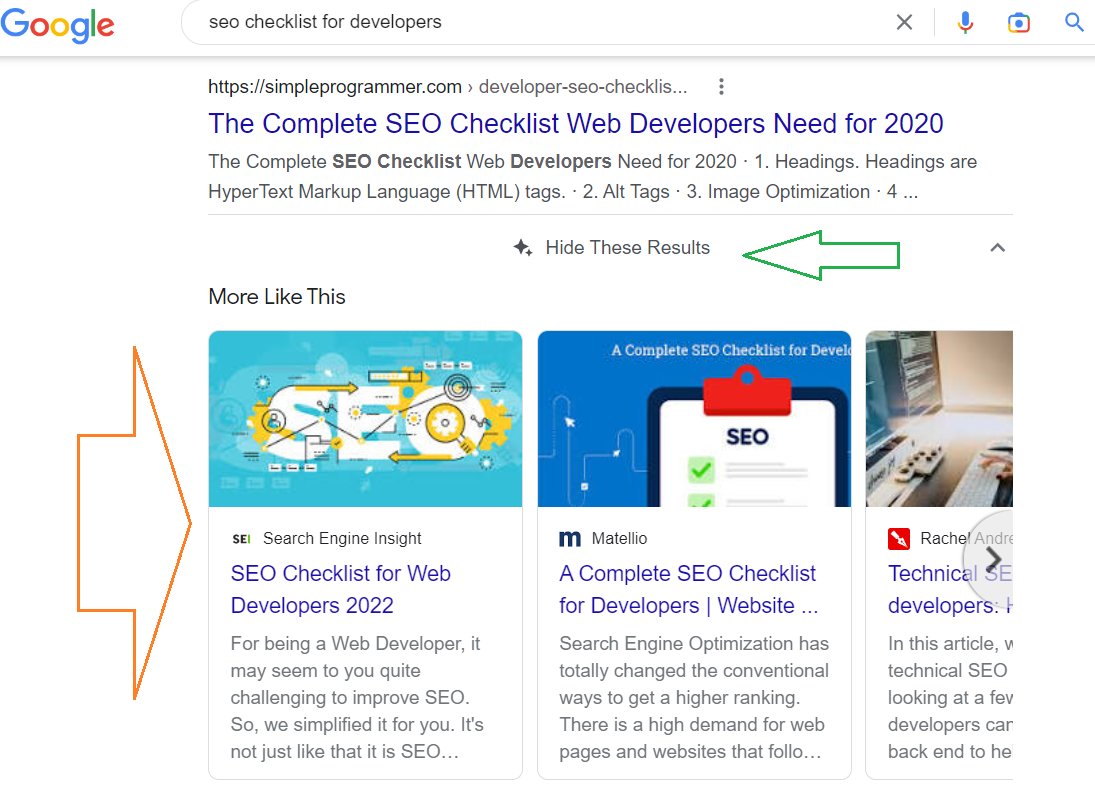Open 'The Complete SEO Checklist Web Developers Need for 2020'
Viewport: 1095px width, 795px height.
tap(575, 124)
